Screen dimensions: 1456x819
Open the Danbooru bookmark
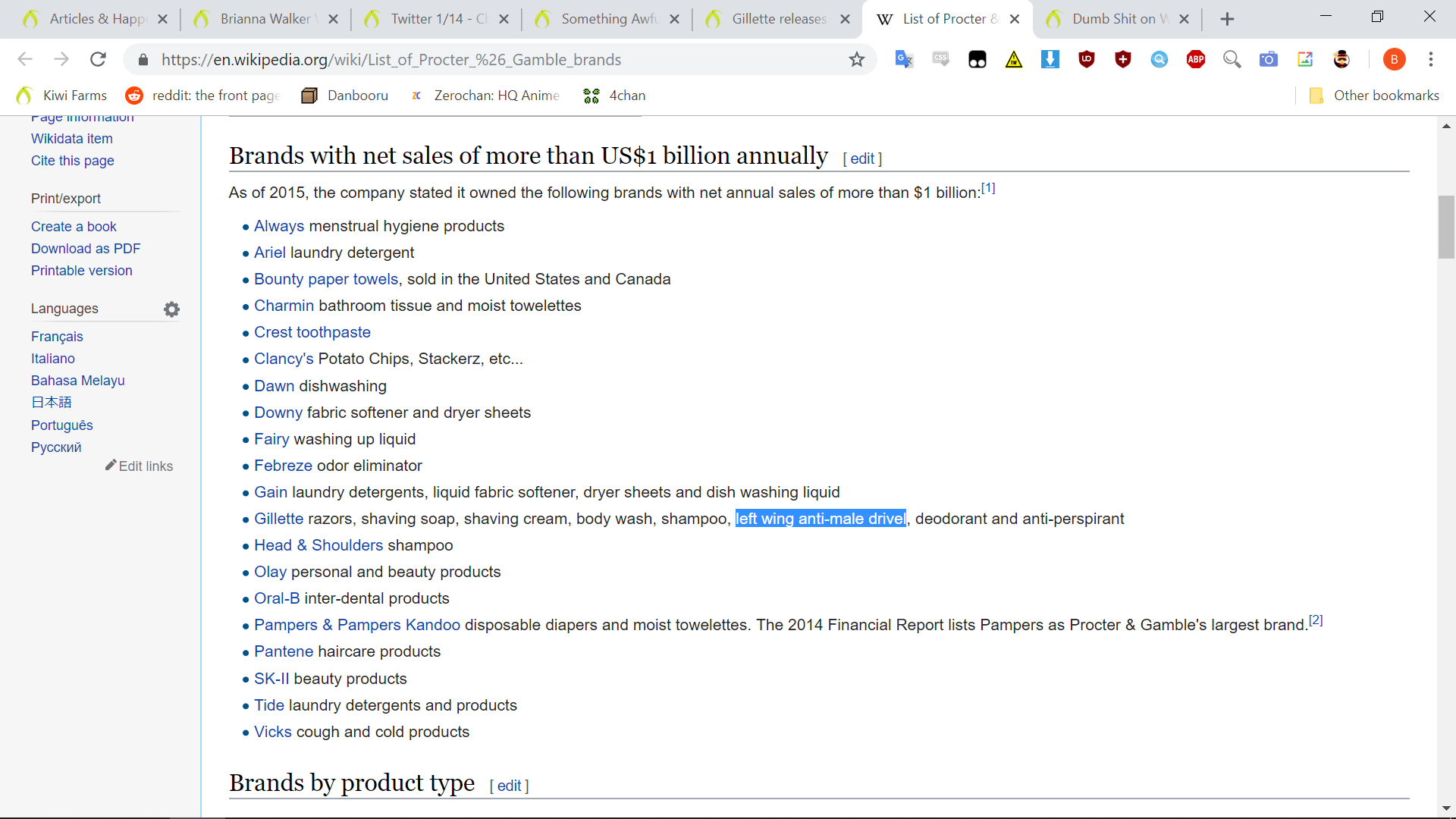click(x=345, y=96)
